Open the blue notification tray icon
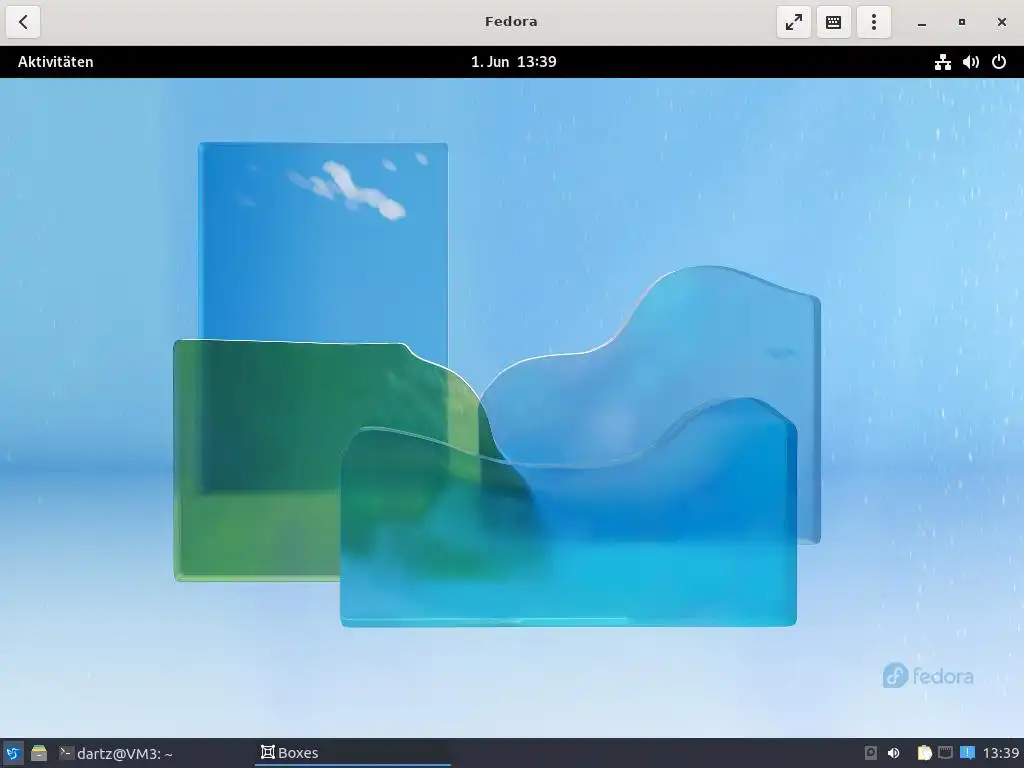The height and width of the screenshot is (768, 1024). coord(967,753)
